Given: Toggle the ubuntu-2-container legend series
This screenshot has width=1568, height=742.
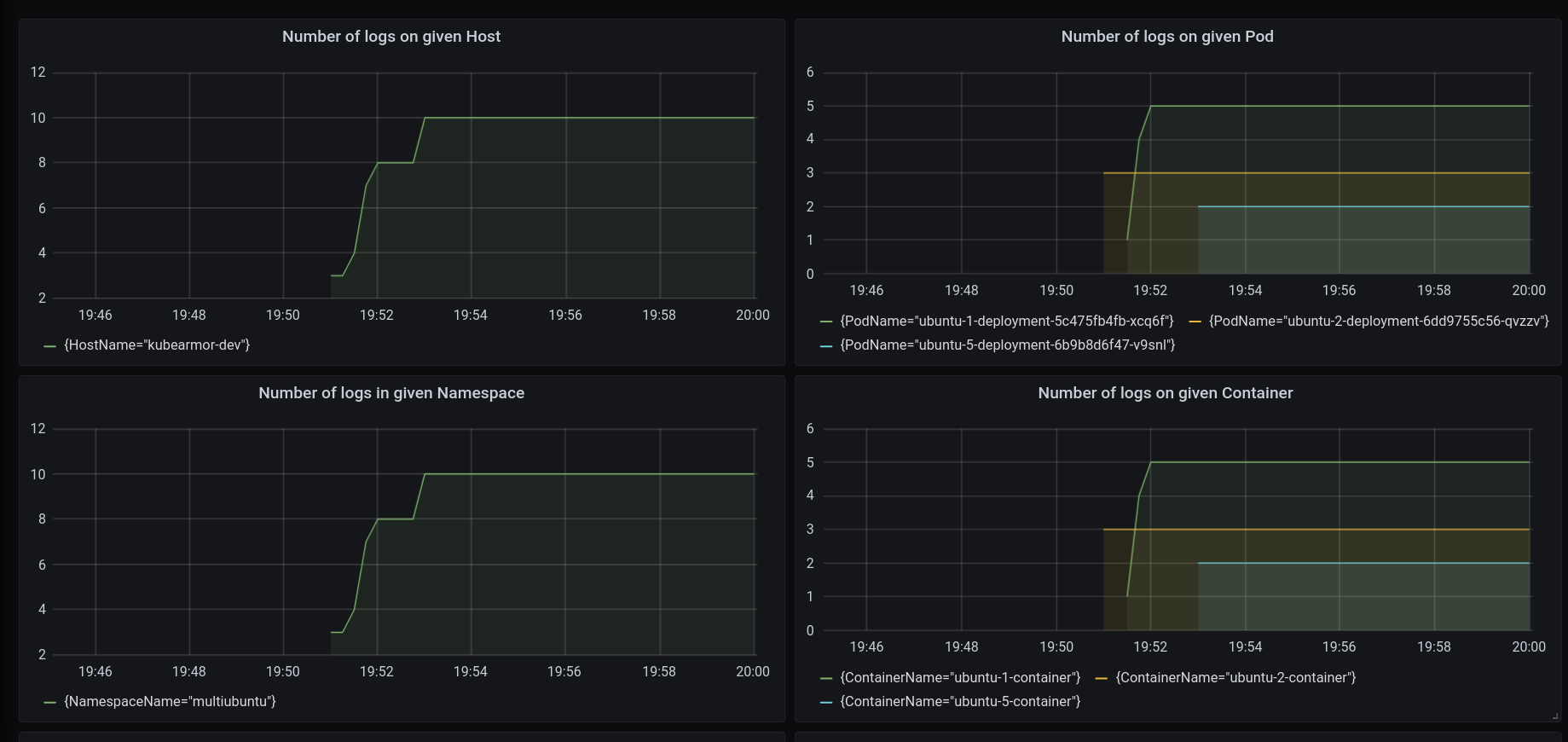Looking at the screenshot, I should click(1235, 678).
